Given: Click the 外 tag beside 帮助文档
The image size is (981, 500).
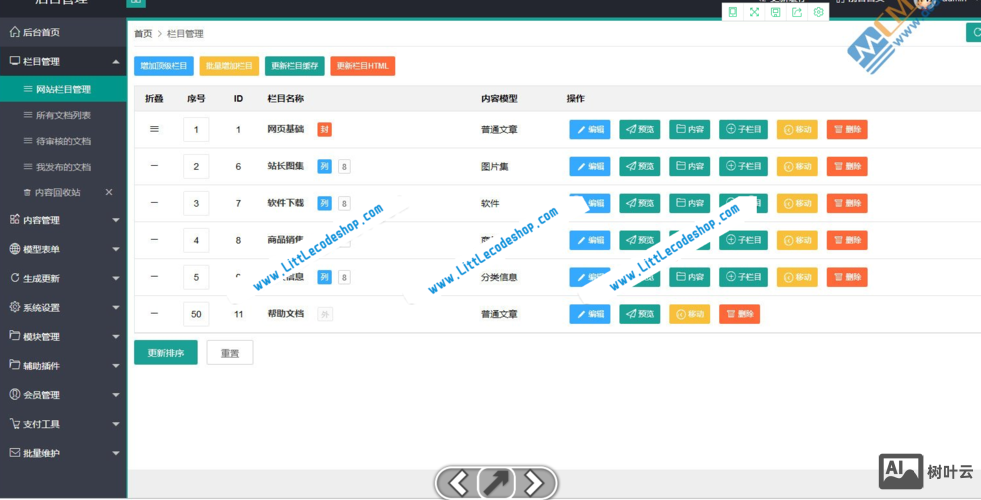Looking at the screenshot, I should click(324, 314).
